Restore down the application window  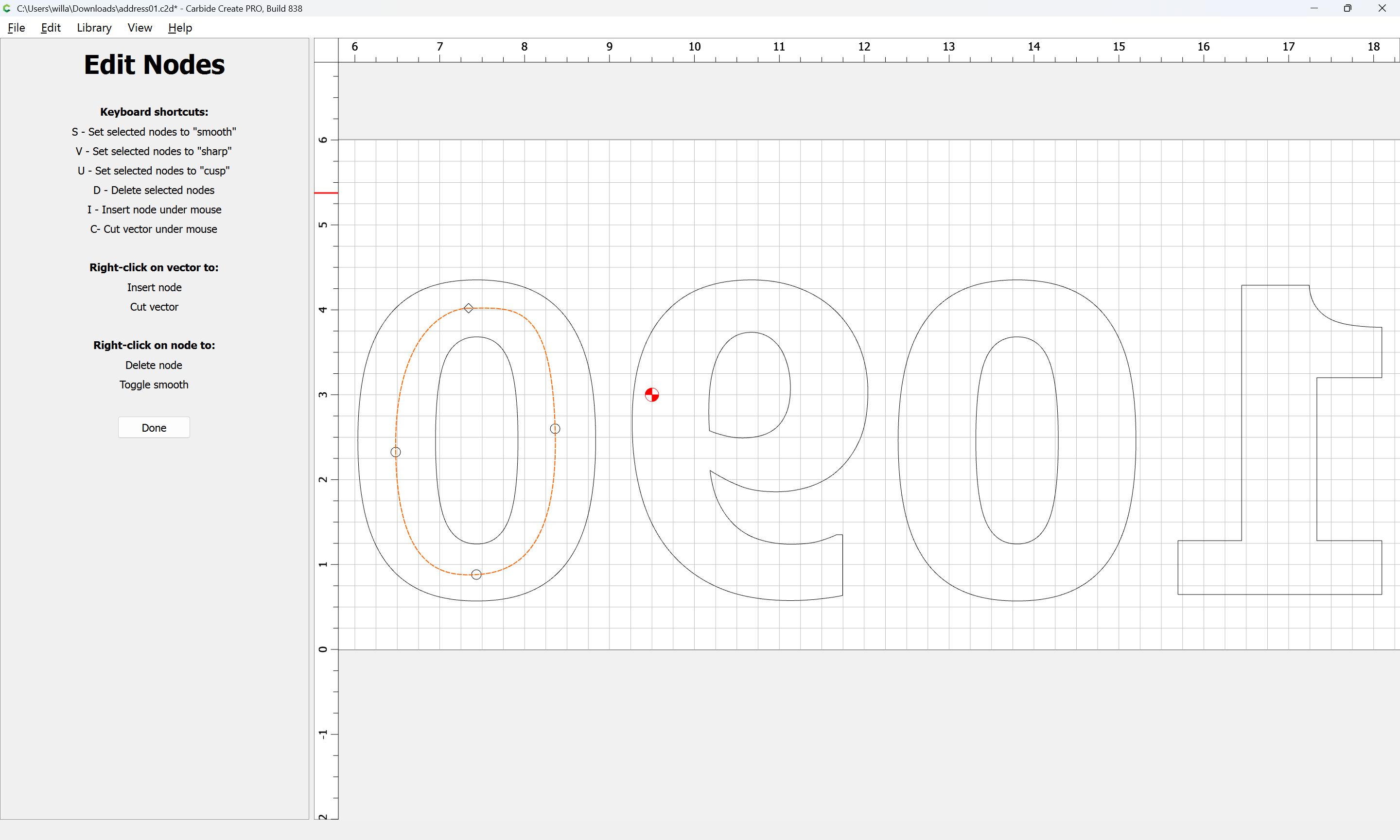[x=1347, y=8]
